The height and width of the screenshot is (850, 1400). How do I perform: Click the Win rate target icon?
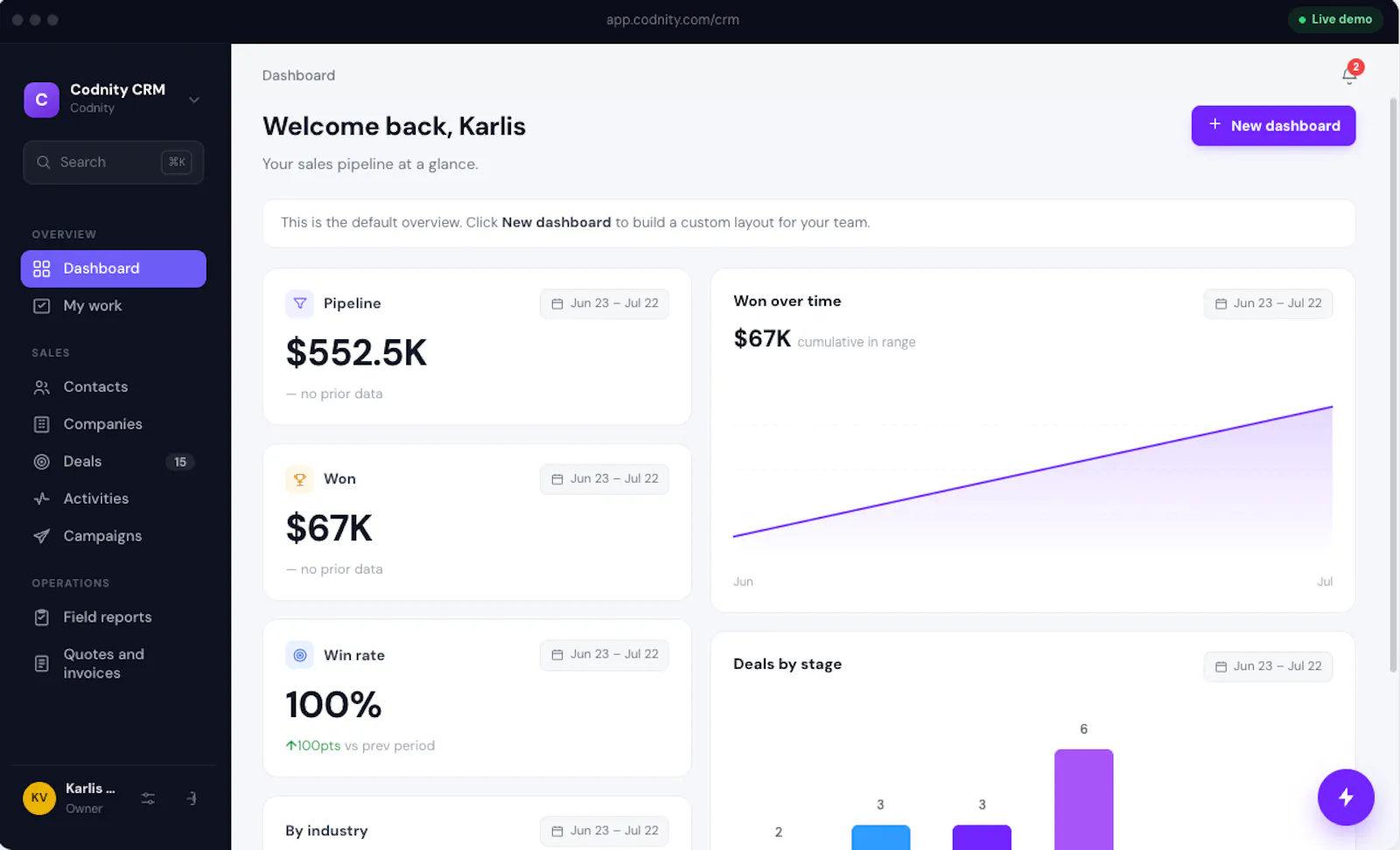(300, 655)
